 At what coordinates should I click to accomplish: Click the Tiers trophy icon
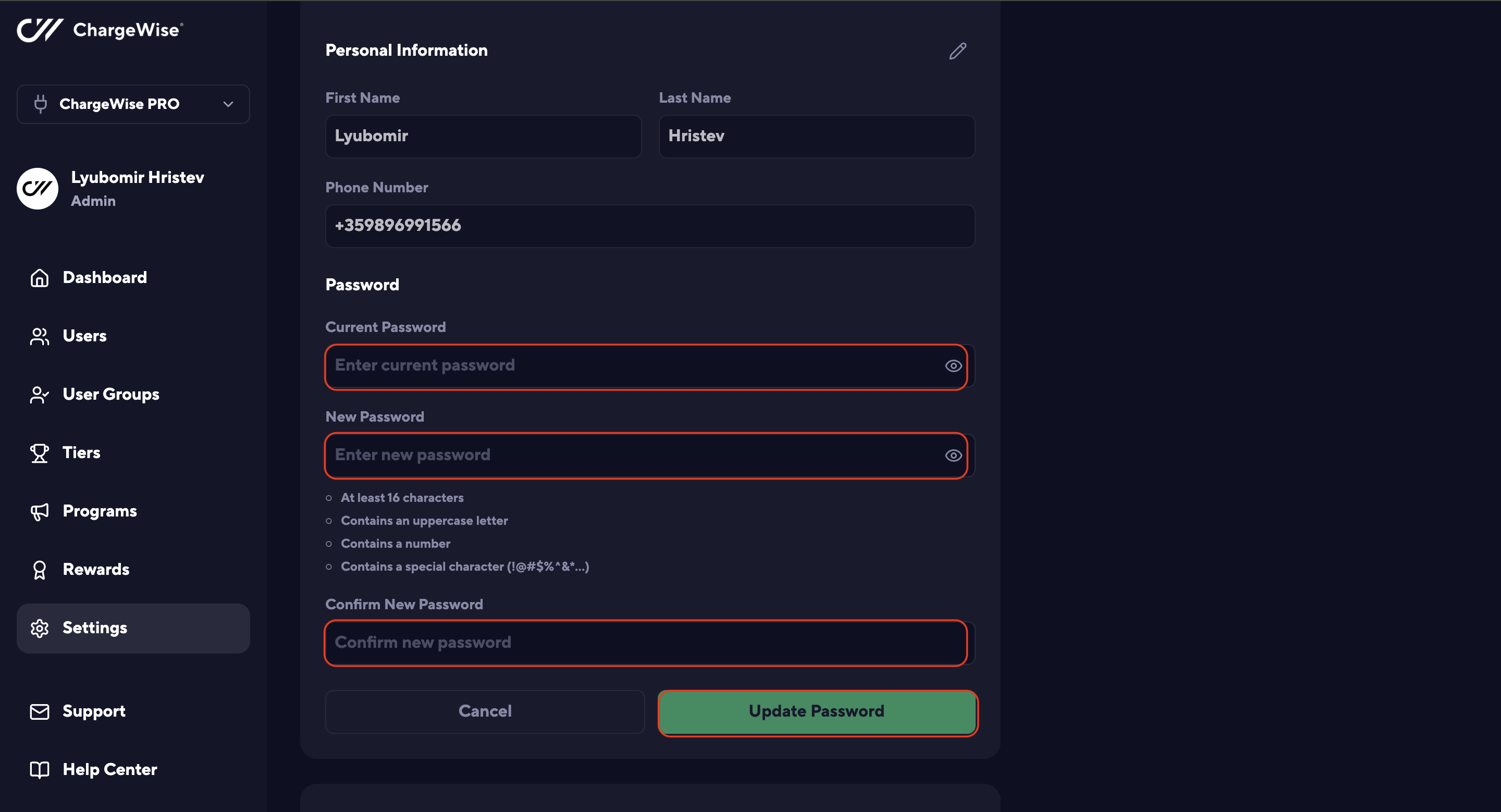[39, 453]
